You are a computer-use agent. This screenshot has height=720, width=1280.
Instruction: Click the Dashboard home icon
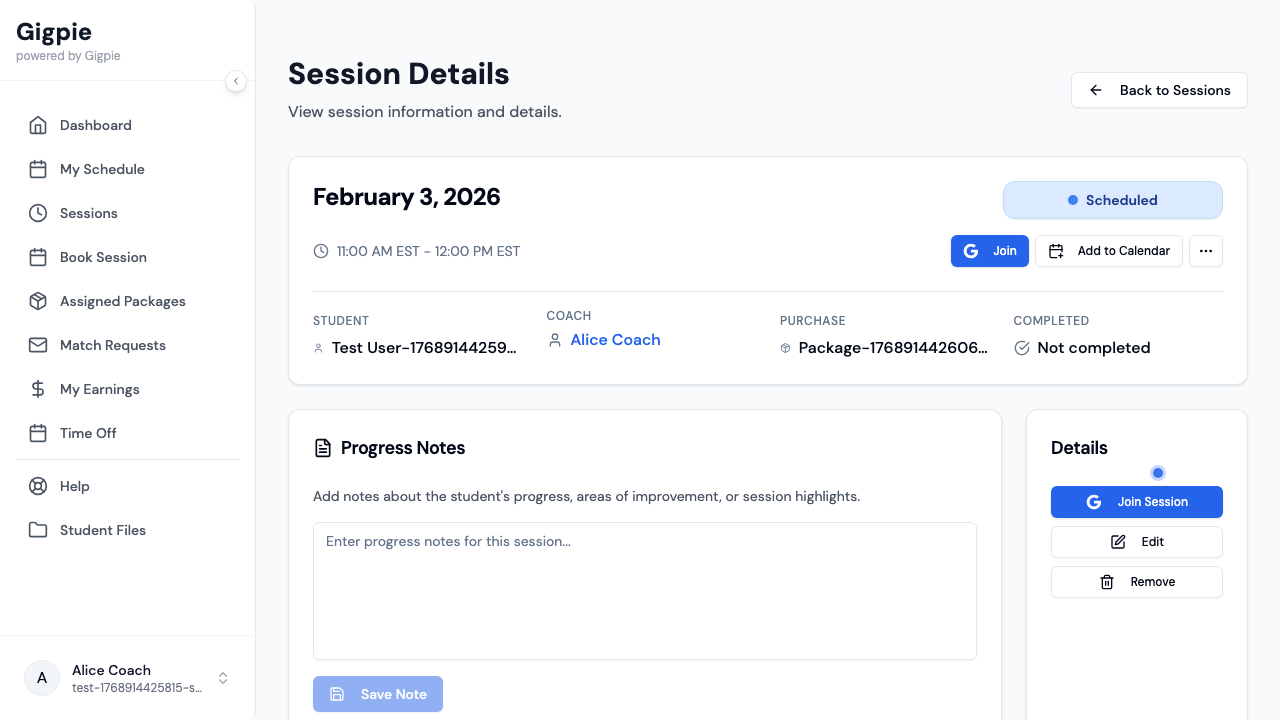click(x=38, y=125)
